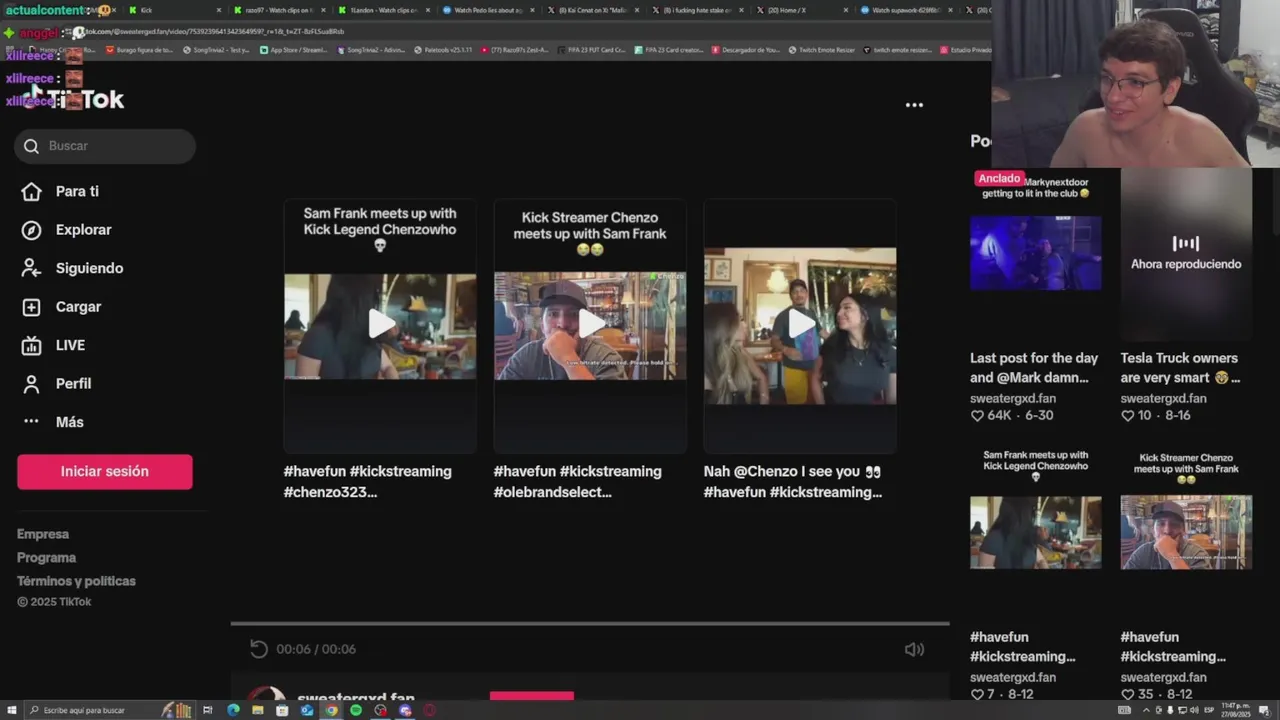The image size is (1280, 720).
Task: Open the SongTrivia2 - Test bookmark
Action: point(216,50)
